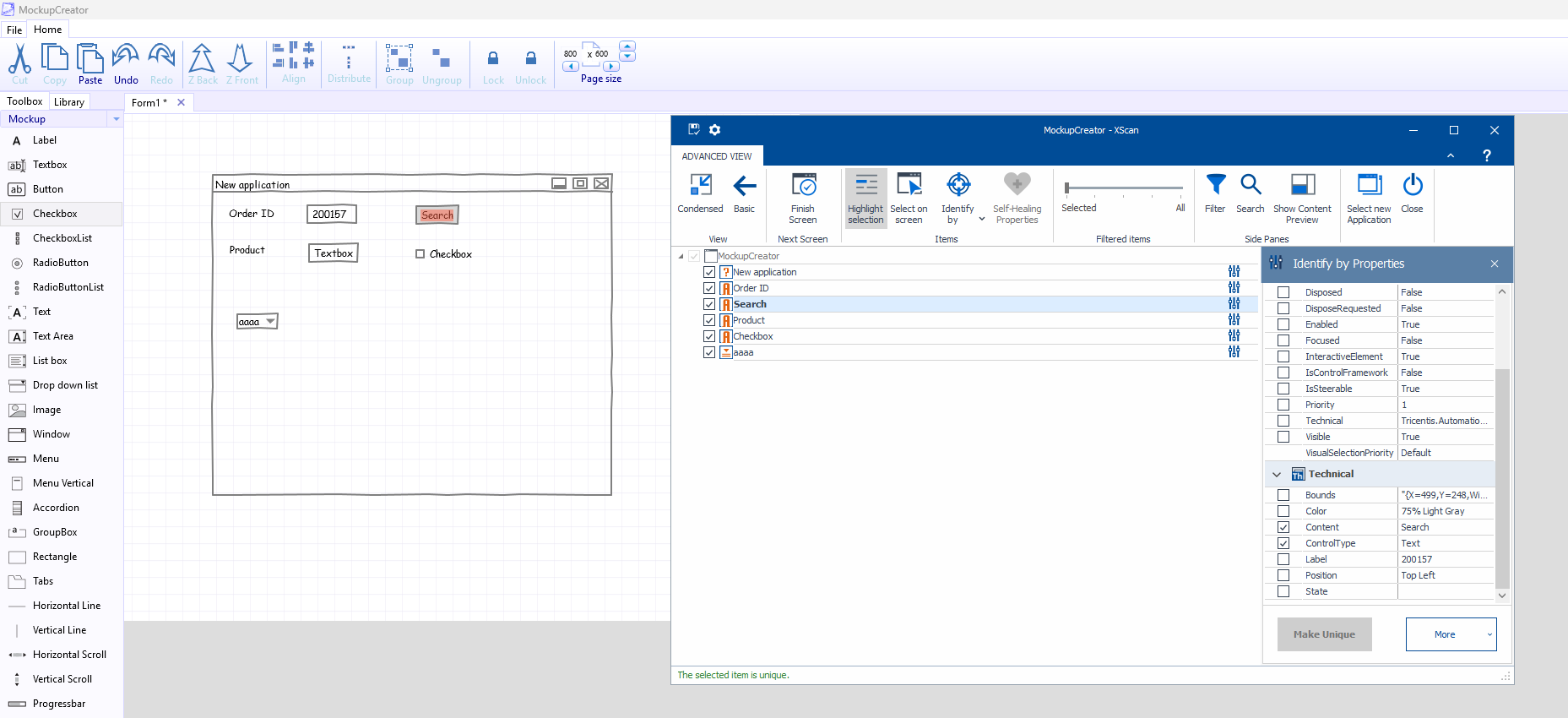The height and width of the screenshot is (718, 1568).
Task: Uncheck the Order ID tree item checkbox
Action: (x=709, y=288)
